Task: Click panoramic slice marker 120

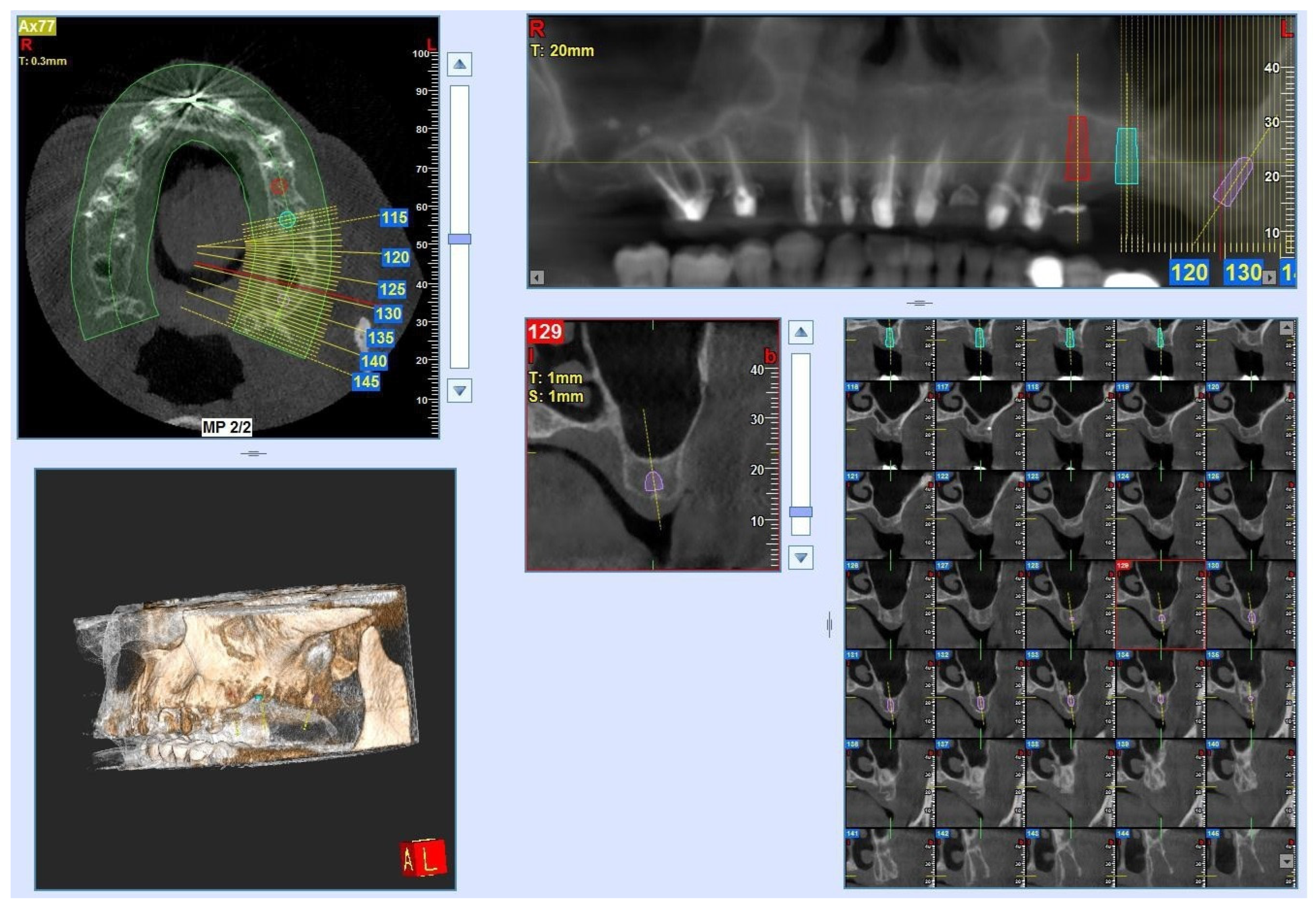Action: coord(1189,273)
